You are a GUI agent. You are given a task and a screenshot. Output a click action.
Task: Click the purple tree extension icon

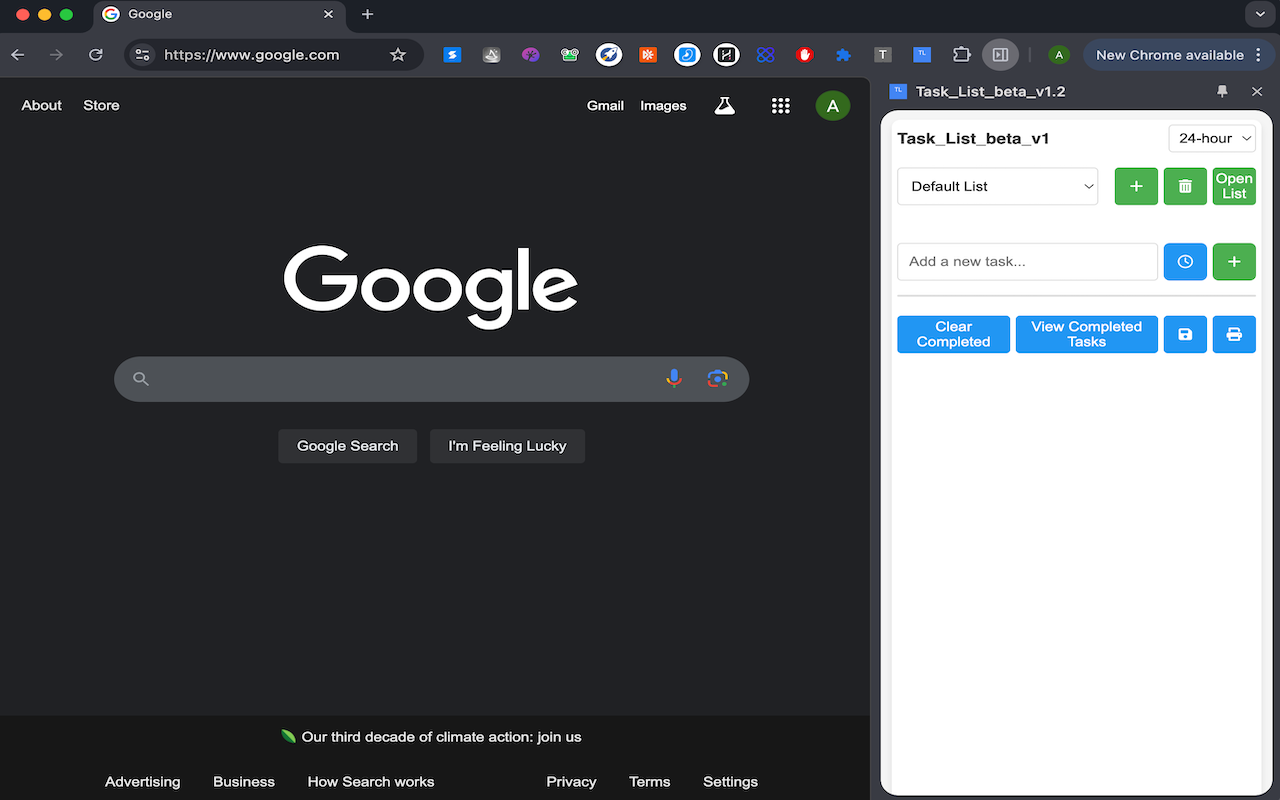[x=531, y=55]
